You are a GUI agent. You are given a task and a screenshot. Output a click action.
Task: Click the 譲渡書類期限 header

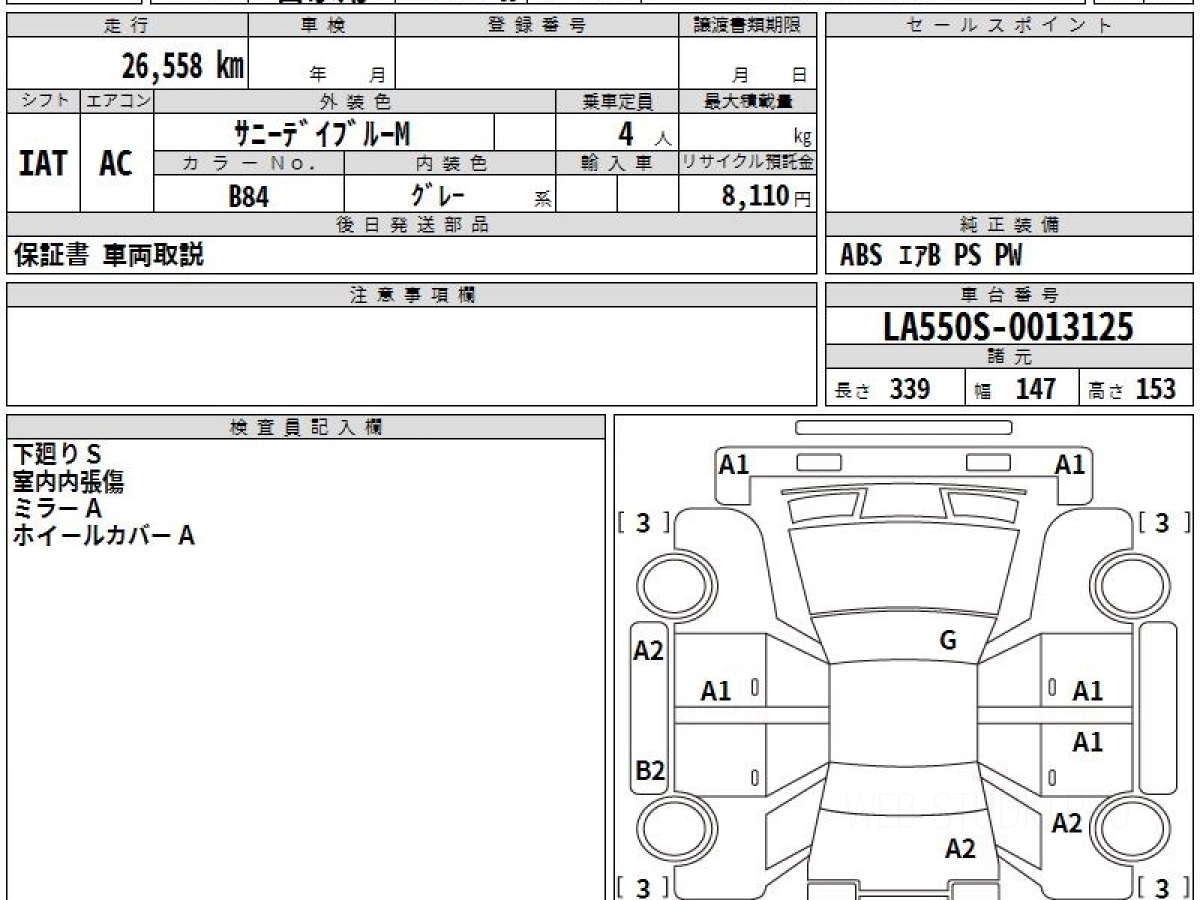coord(748,27)
